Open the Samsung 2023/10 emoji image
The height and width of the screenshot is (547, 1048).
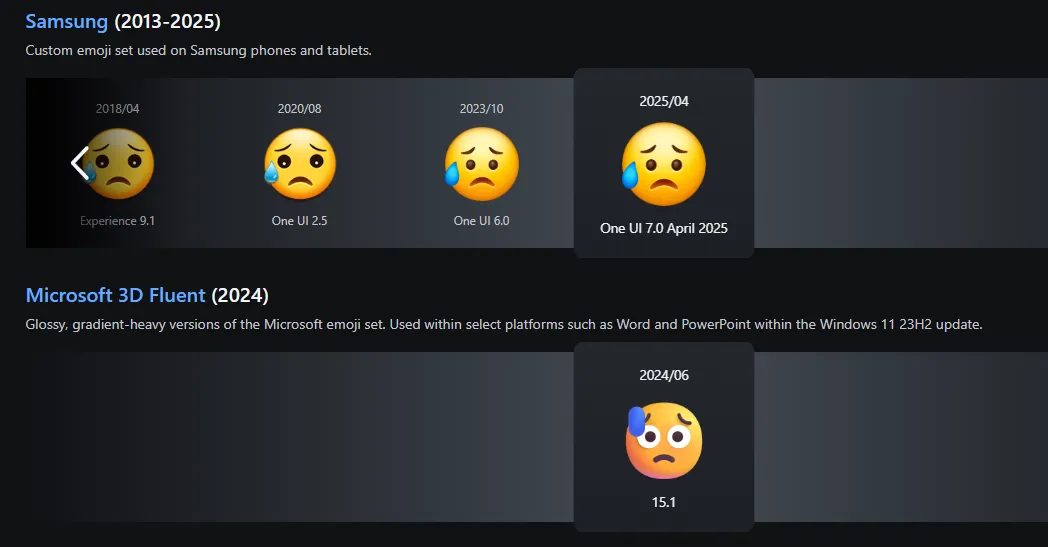coord(481,164)
